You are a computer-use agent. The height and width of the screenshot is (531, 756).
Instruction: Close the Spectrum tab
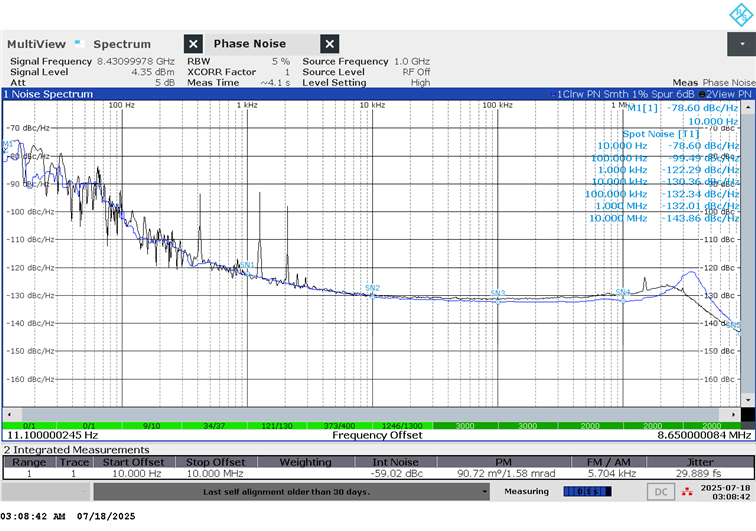193,44
